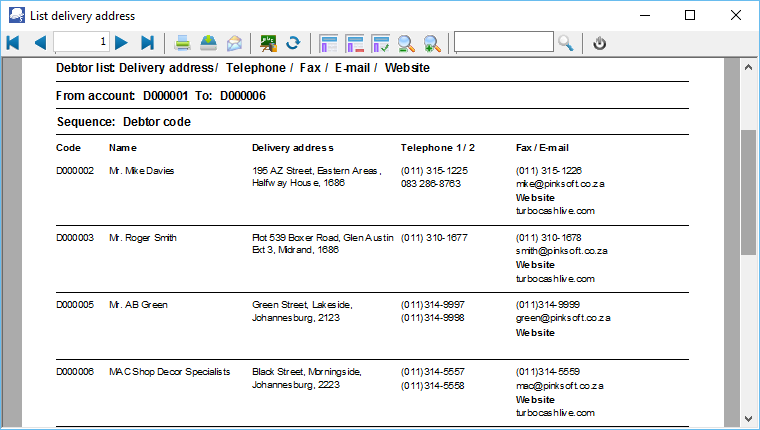Close the preview with the power icon
This screenshot has height=430, width=760.
599,42
